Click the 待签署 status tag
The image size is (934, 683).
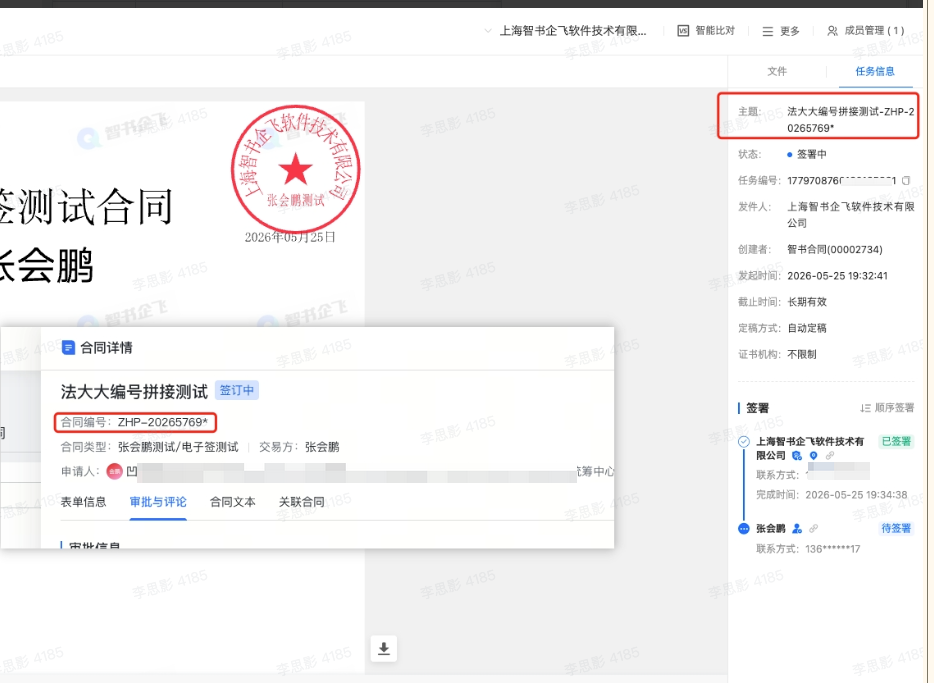pos(896,528)
